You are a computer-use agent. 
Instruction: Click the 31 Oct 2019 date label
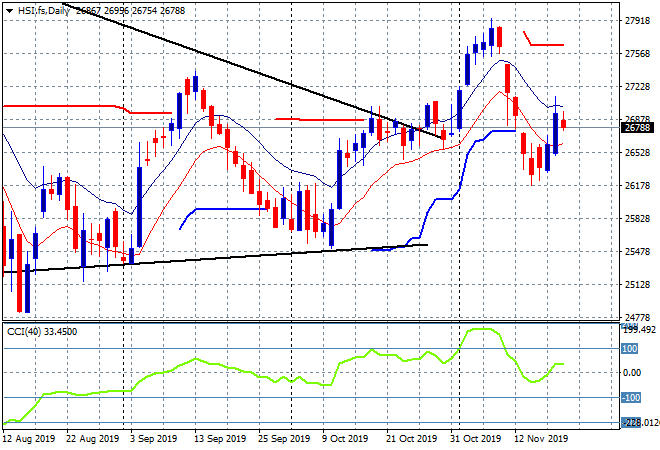[x=475, y=439]
